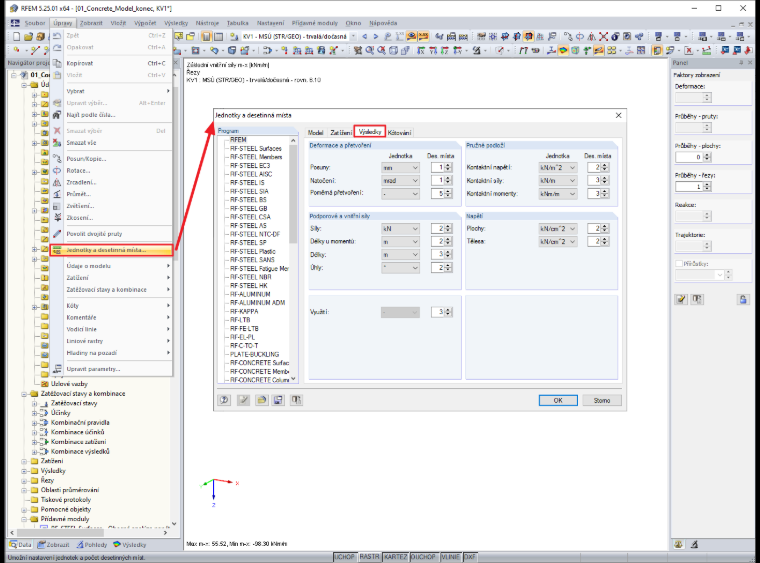The image size is (760, 563).
Task: Click the help icon in the dialog footer
Action: [224, 400]
